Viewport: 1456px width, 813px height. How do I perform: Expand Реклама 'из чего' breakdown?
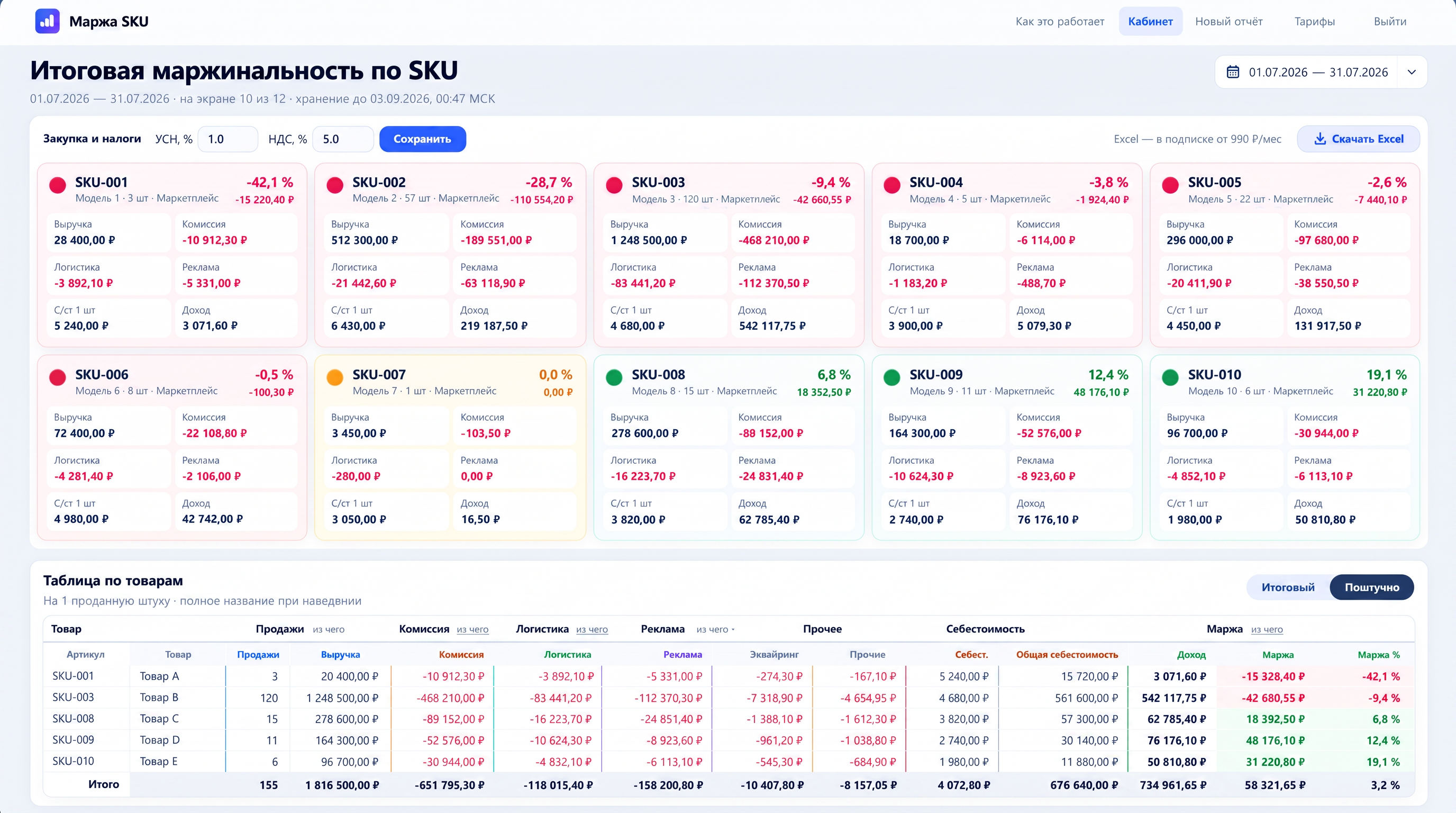[715, 629]
